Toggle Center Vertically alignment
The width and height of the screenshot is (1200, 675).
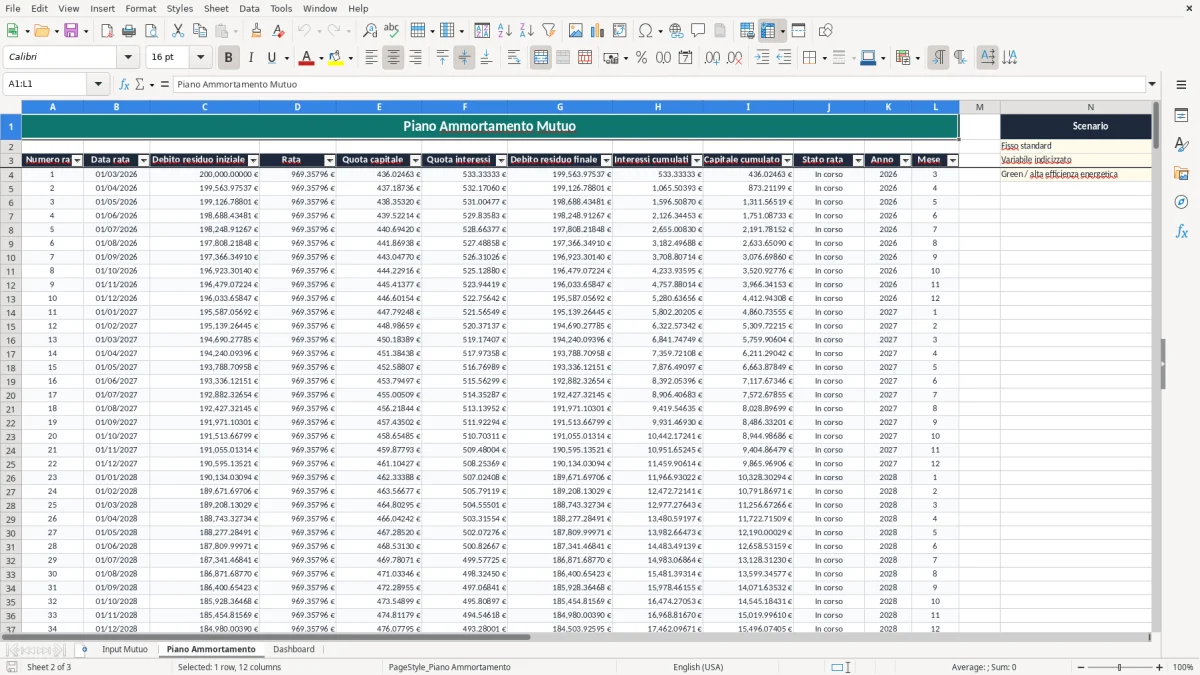(x=464, y=58)
